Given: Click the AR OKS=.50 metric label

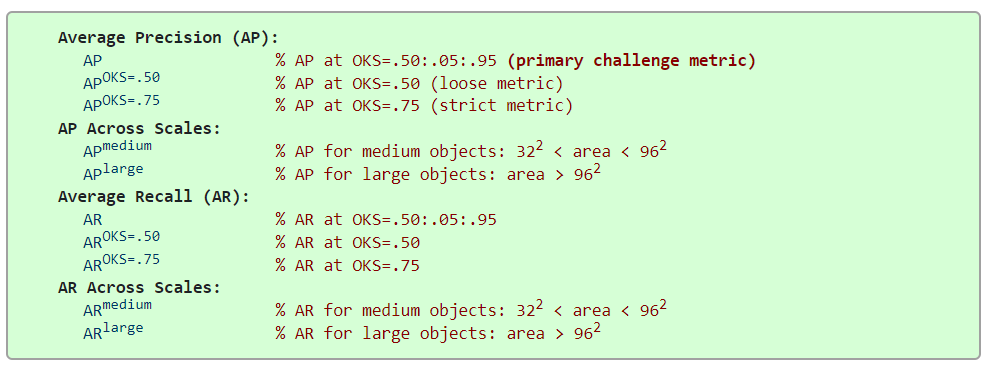Looking at the screenshot, I should point(121,240).
